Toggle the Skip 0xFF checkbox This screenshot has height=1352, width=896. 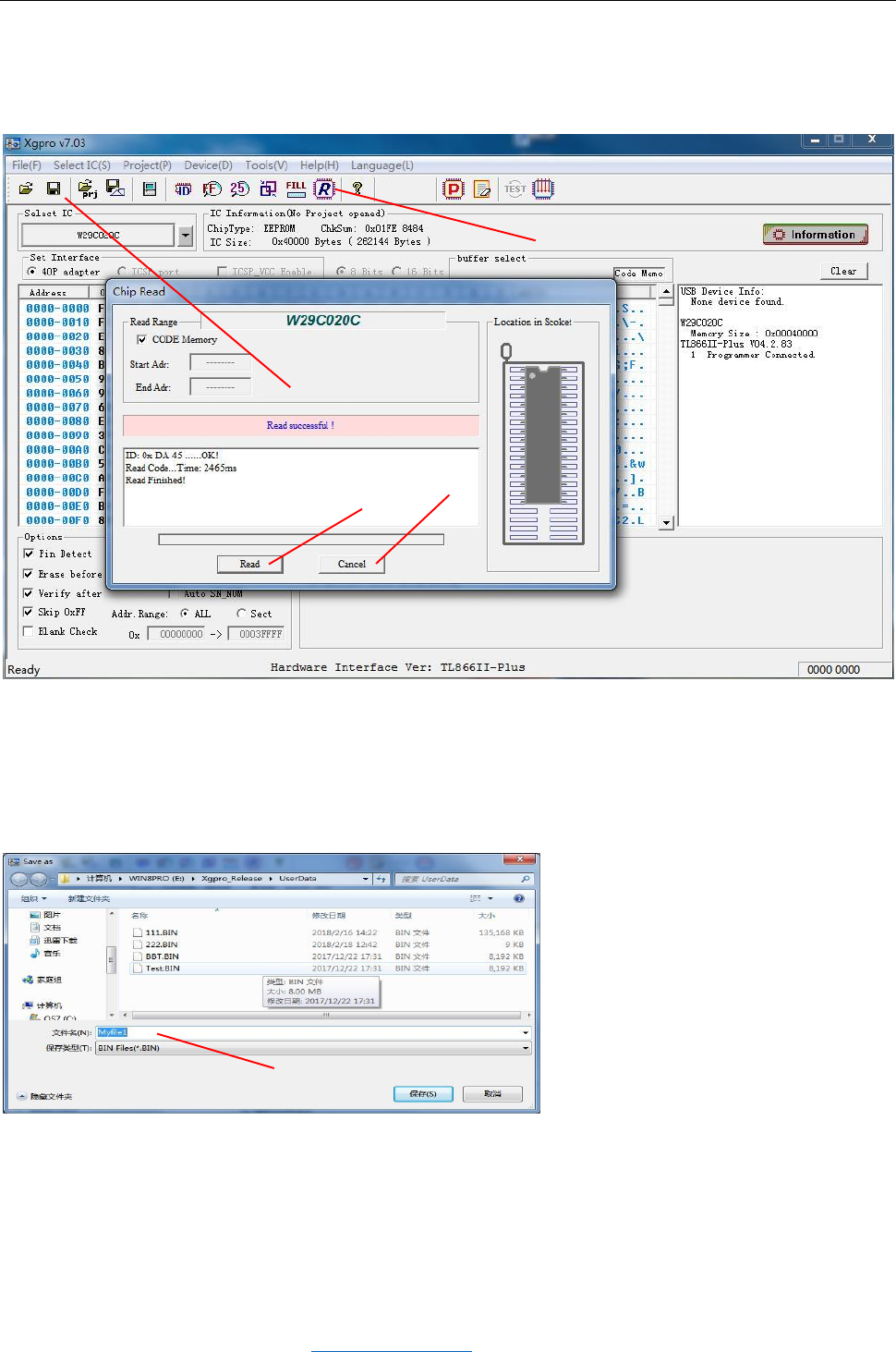[29, 612]
